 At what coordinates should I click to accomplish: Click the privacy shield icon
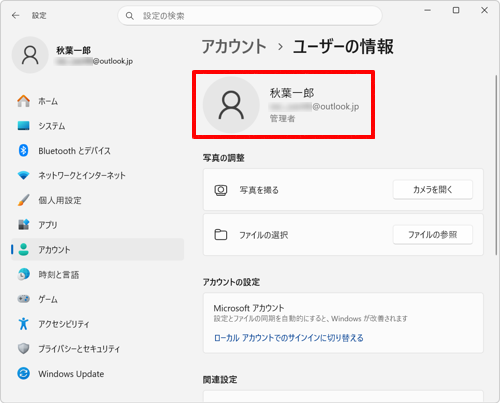point(24,348)
